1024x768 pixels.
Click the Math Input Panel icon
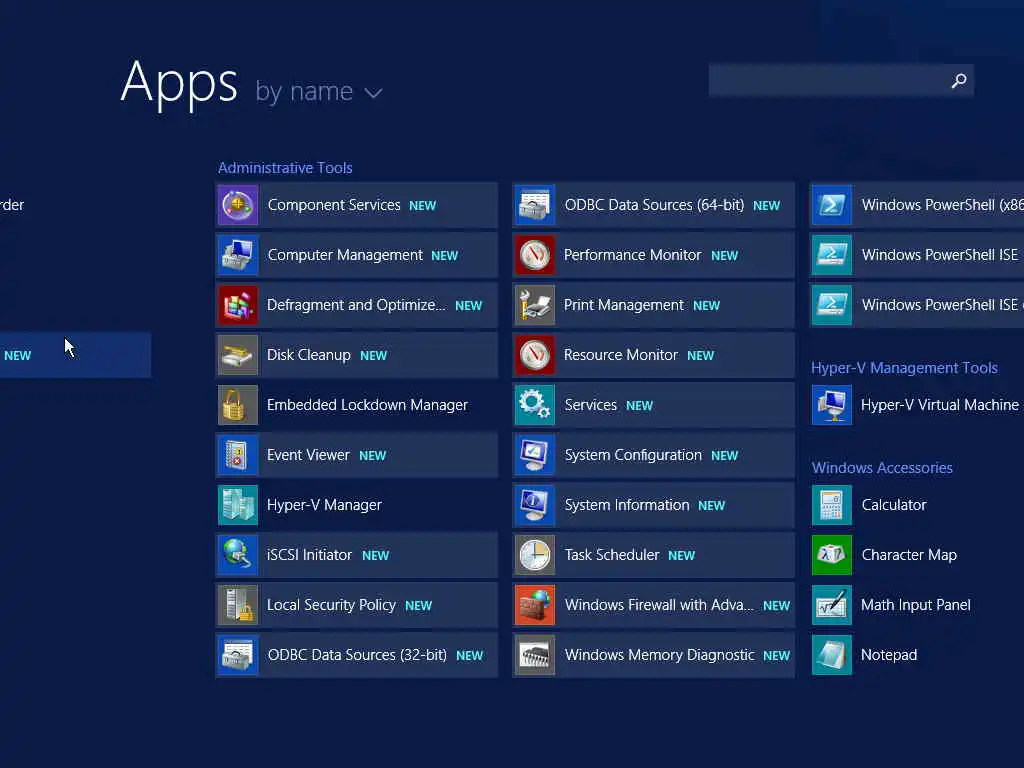coord(832,605)
